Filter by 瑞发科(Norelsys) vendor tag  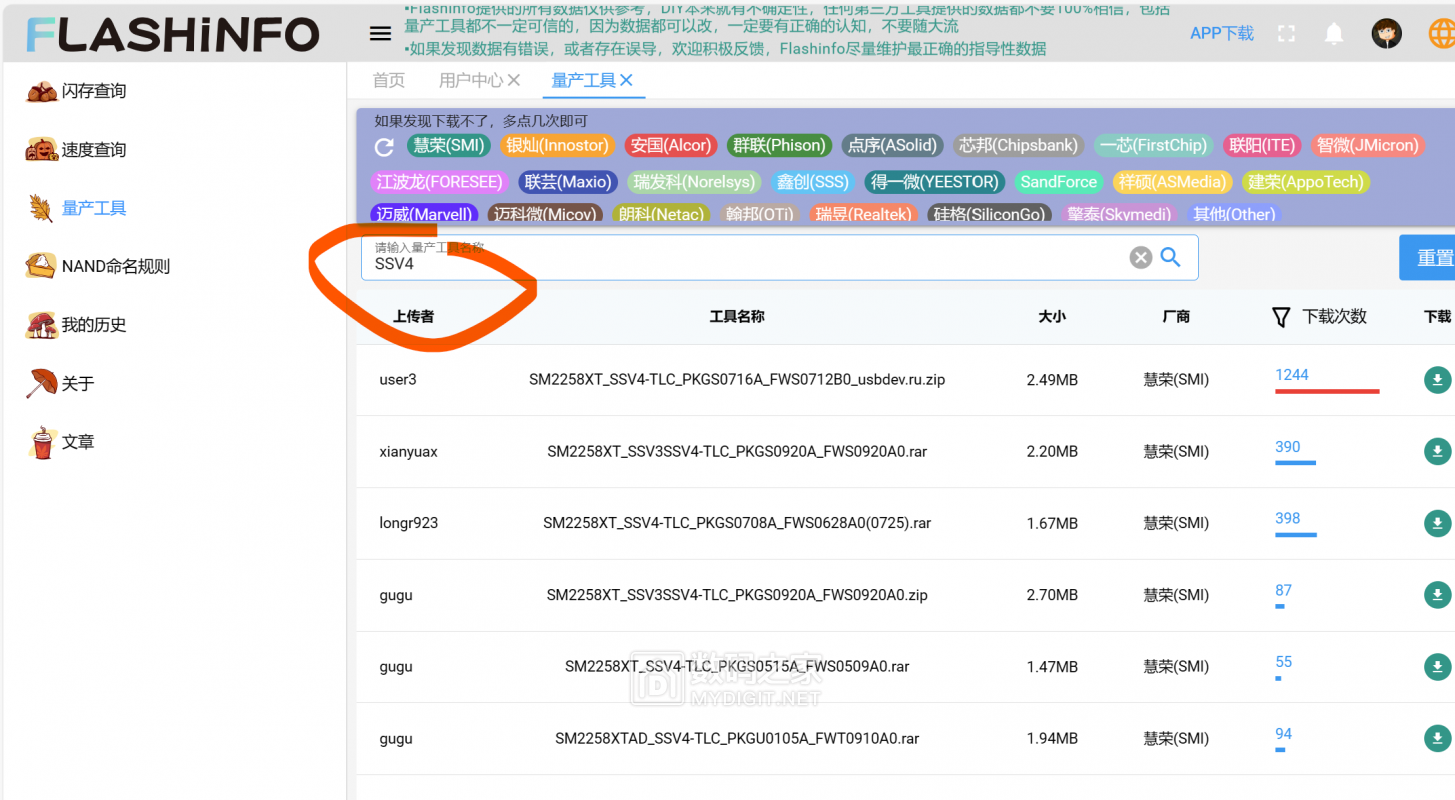click(694, 182)
